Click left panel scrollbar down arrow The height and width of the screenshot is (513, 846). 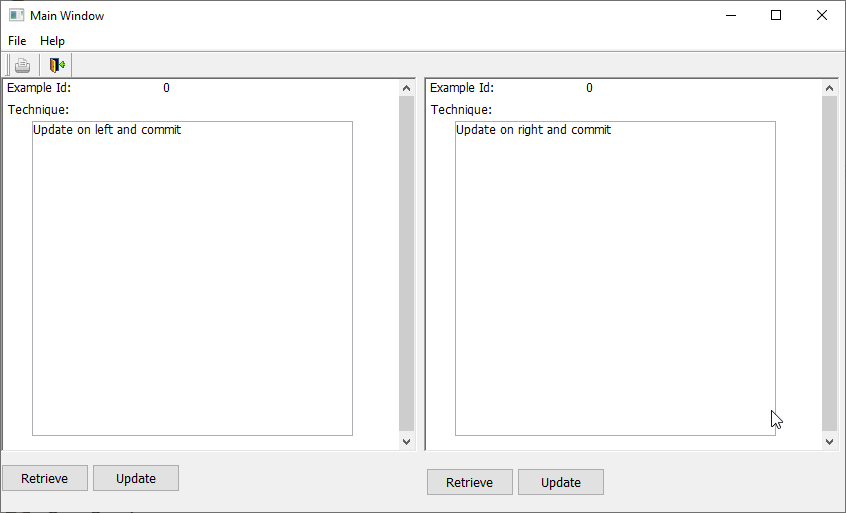pos(406,441)
